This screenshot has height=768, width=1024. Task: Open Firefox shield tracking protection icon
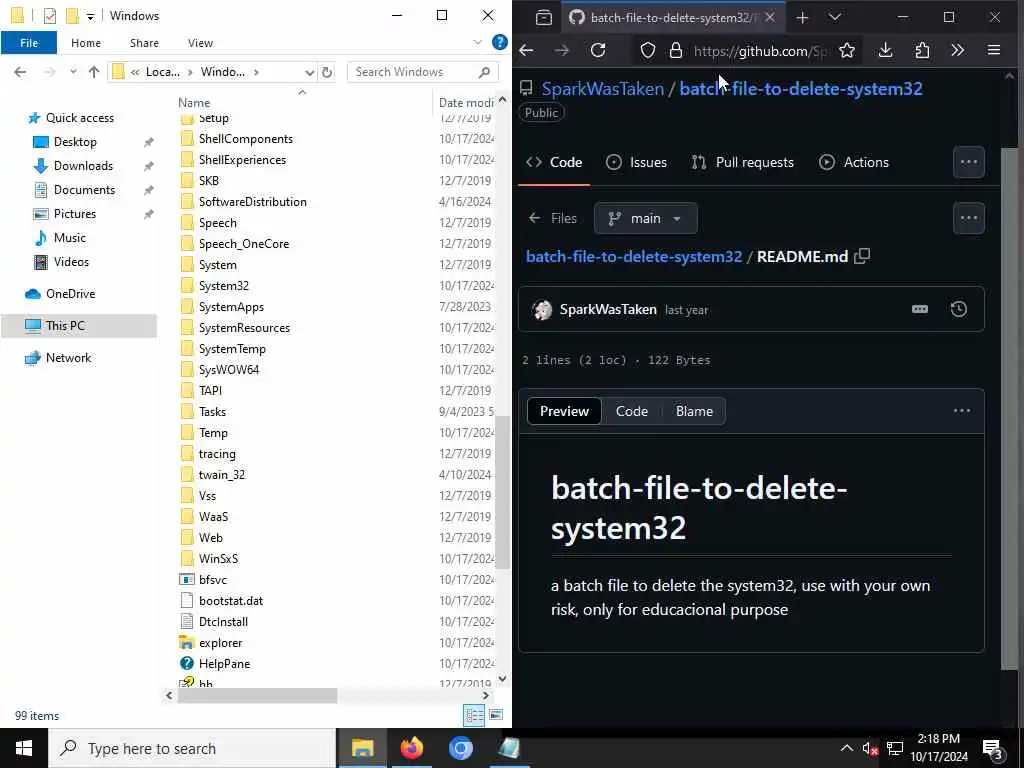point(647,50)
